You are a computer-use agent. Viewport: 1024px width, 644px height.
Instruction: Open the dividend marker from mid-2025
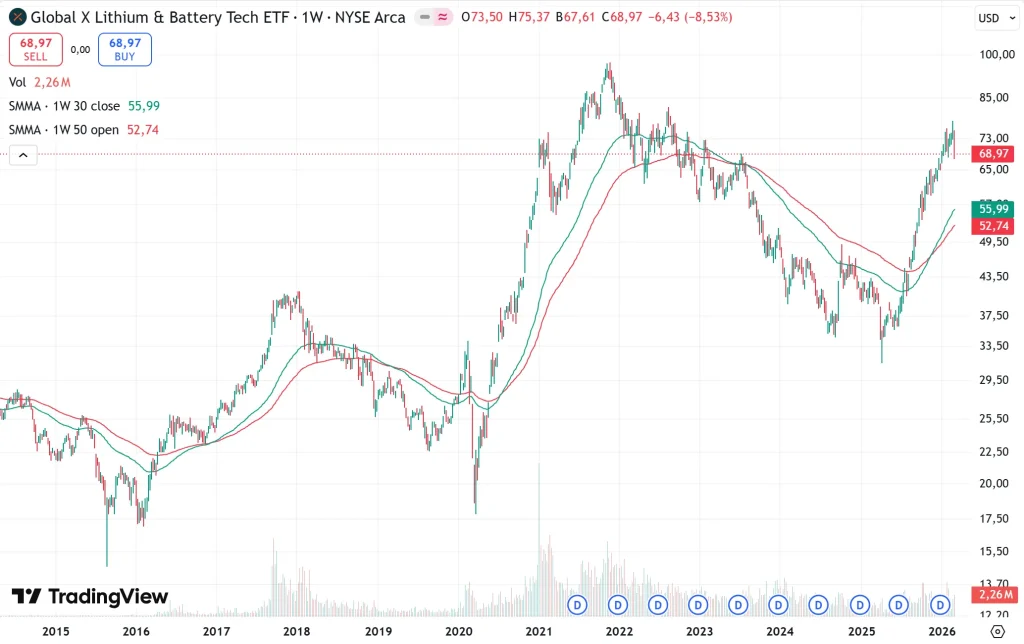(x=899, y=605)
